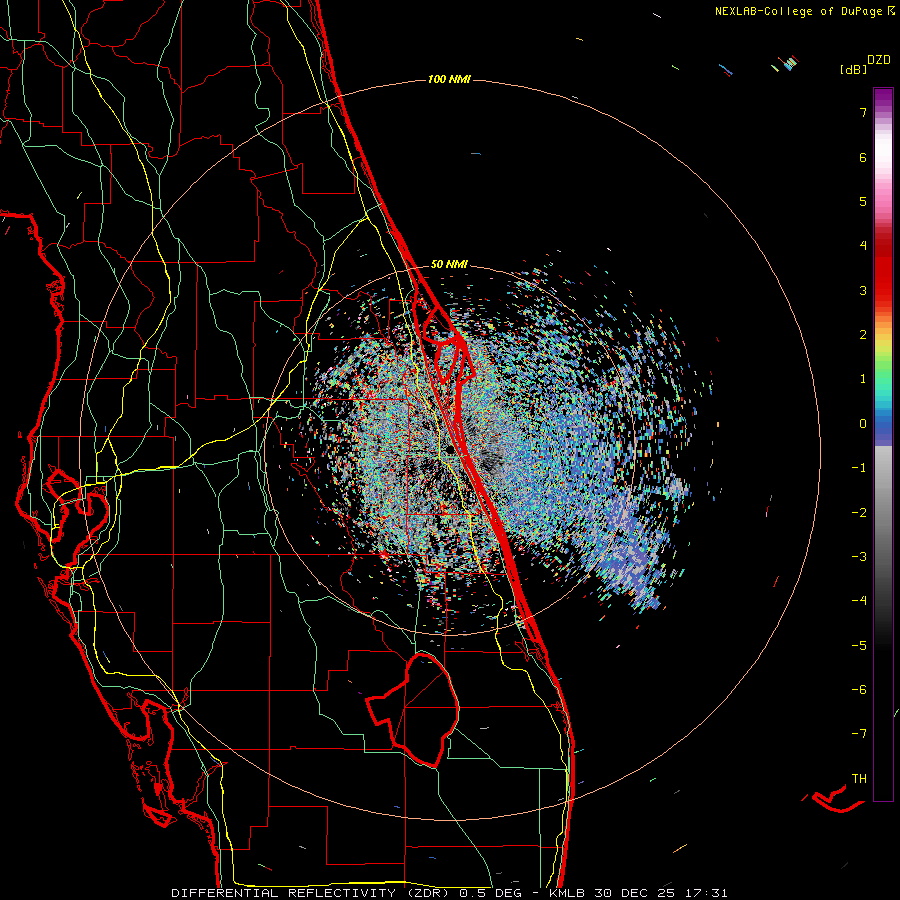This screenshot has height=900, width=900.
Task: Click the [dB] units label
Action: [x=853, y=69]
